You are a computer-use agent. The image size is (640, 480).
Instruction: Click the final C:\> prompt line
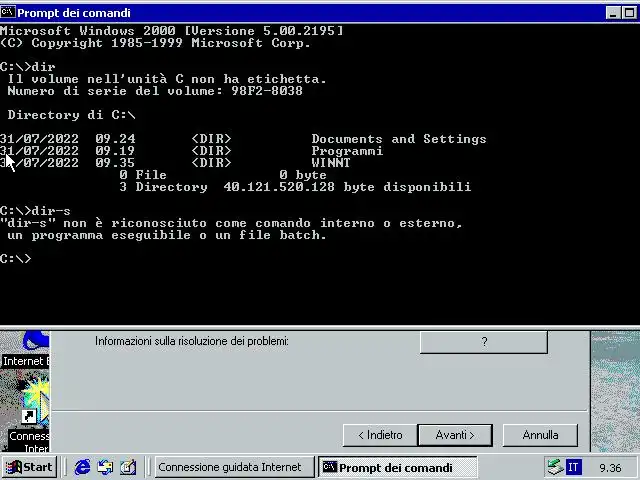[16, 258]
